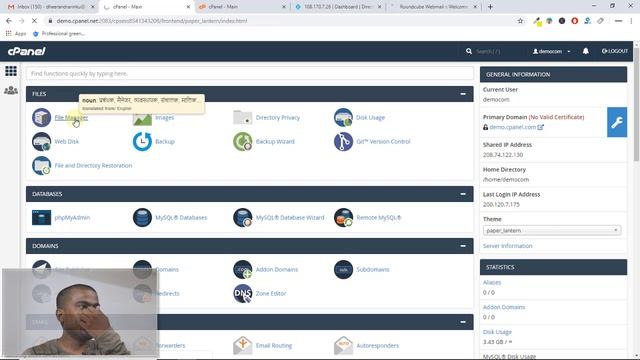Image resolution: width=640 pixels, height=360 pixels.
Task: Open the Aliases statistics link
Action: click(492, 282)
